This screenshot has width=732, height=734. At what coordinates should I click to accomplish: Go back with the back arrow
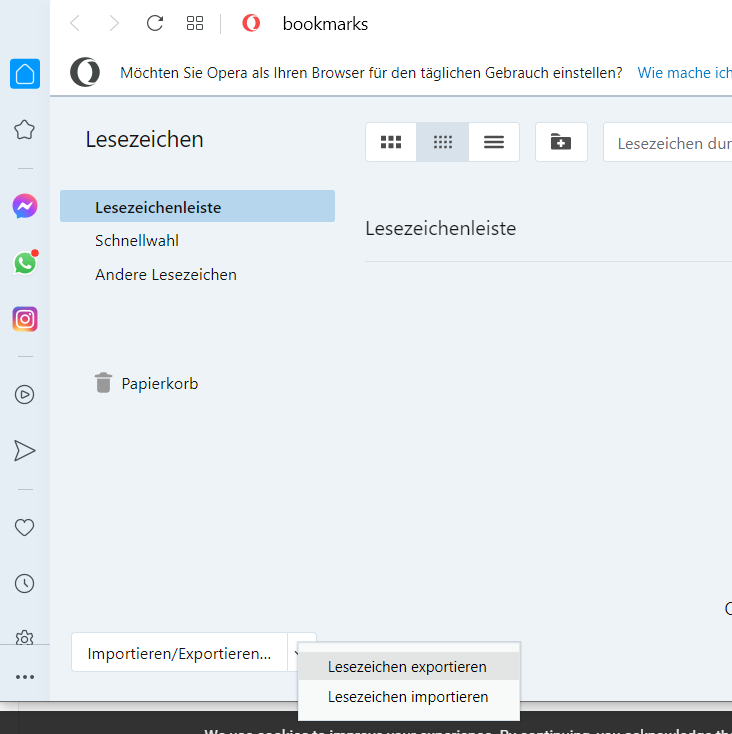tap(75, 23)
